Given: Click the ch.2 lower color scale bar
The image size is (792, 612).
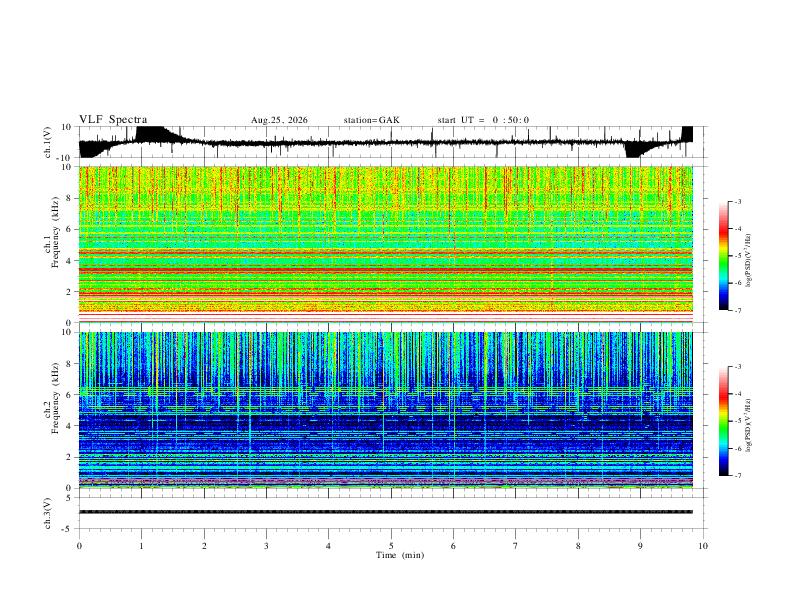Looking at the screenshot, I should click(x=723, y=421).
